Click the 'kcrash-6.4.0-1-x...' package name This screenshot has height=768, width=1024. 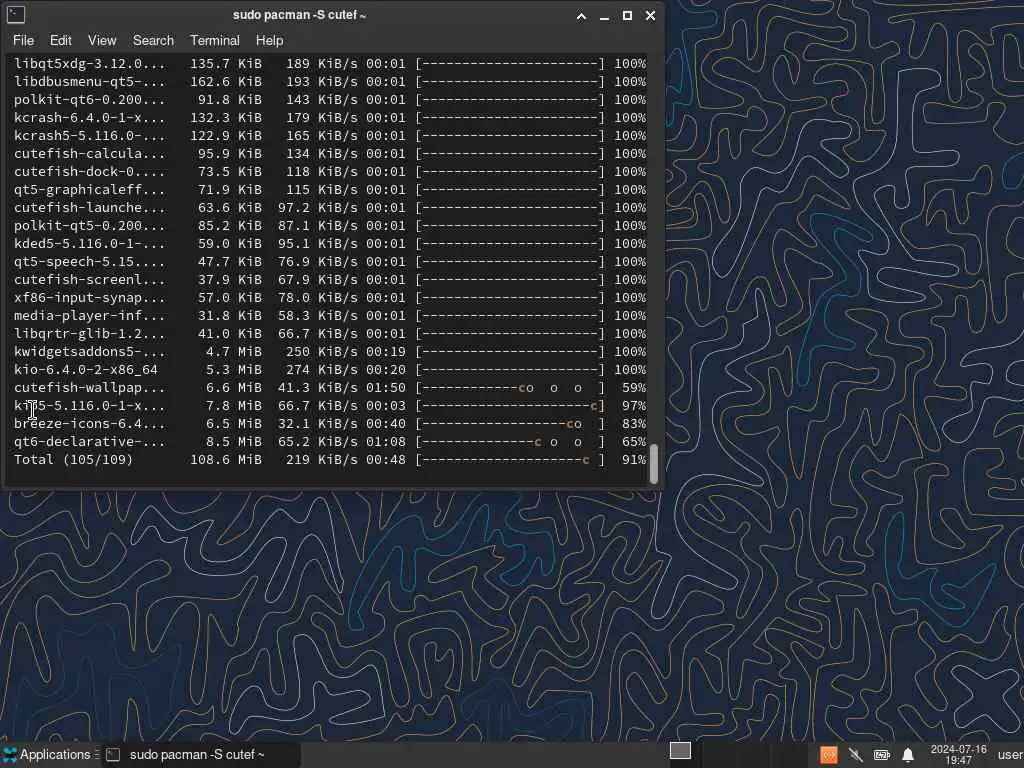pos(89,118)
